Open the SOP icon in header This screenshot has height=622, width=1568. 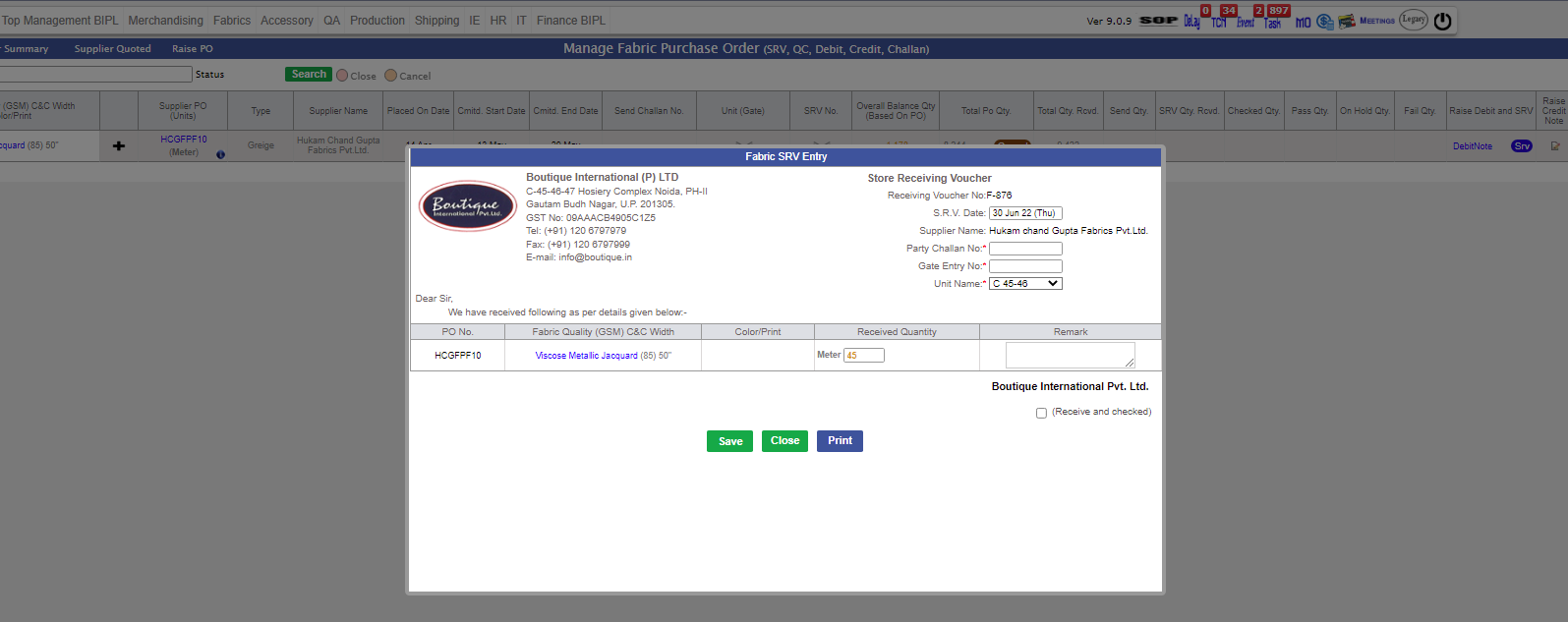(x=1158, y=21)
